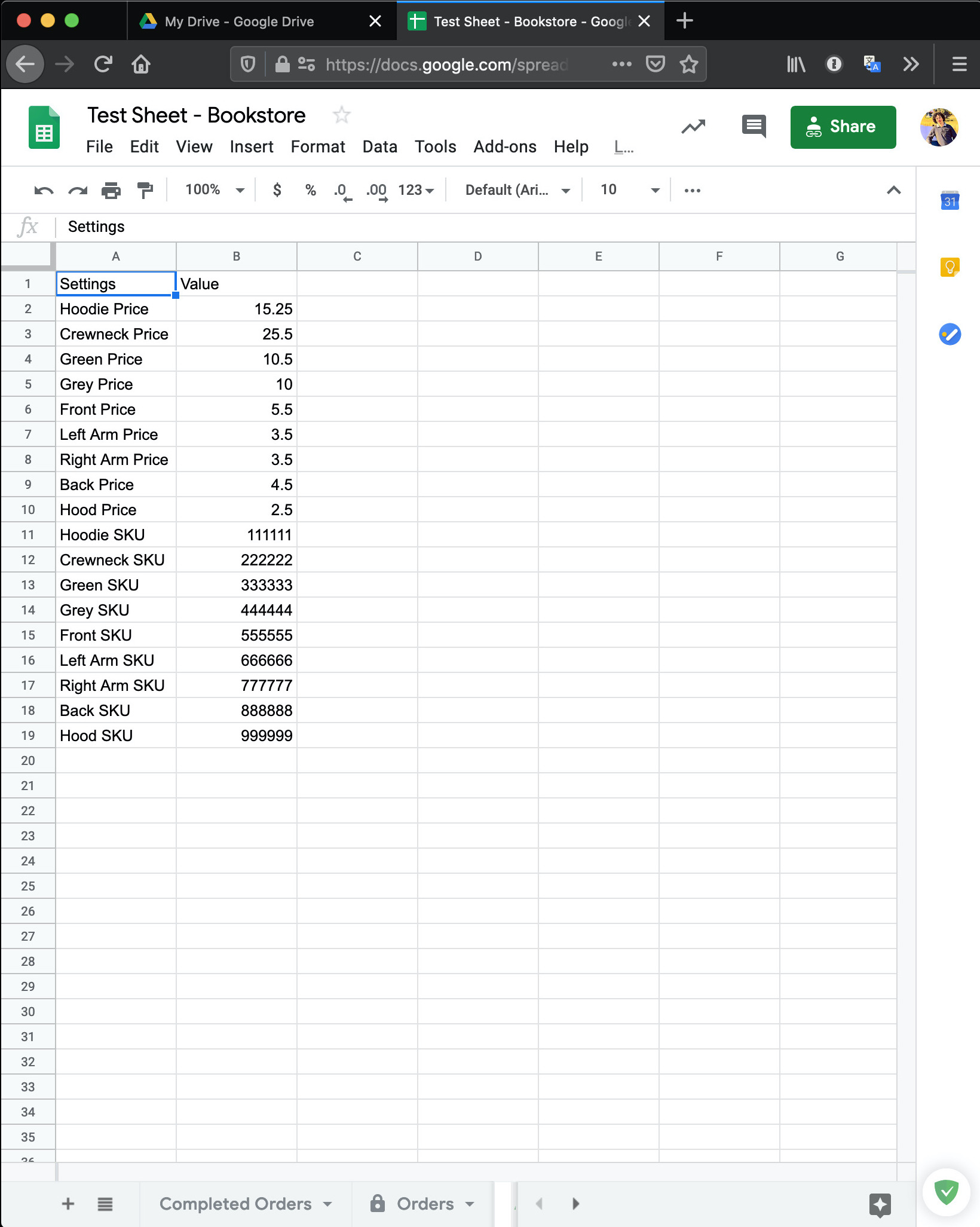Click the undo arrow in toolbar
This screenshot has width=980, height=1227.
pos(44,191)
